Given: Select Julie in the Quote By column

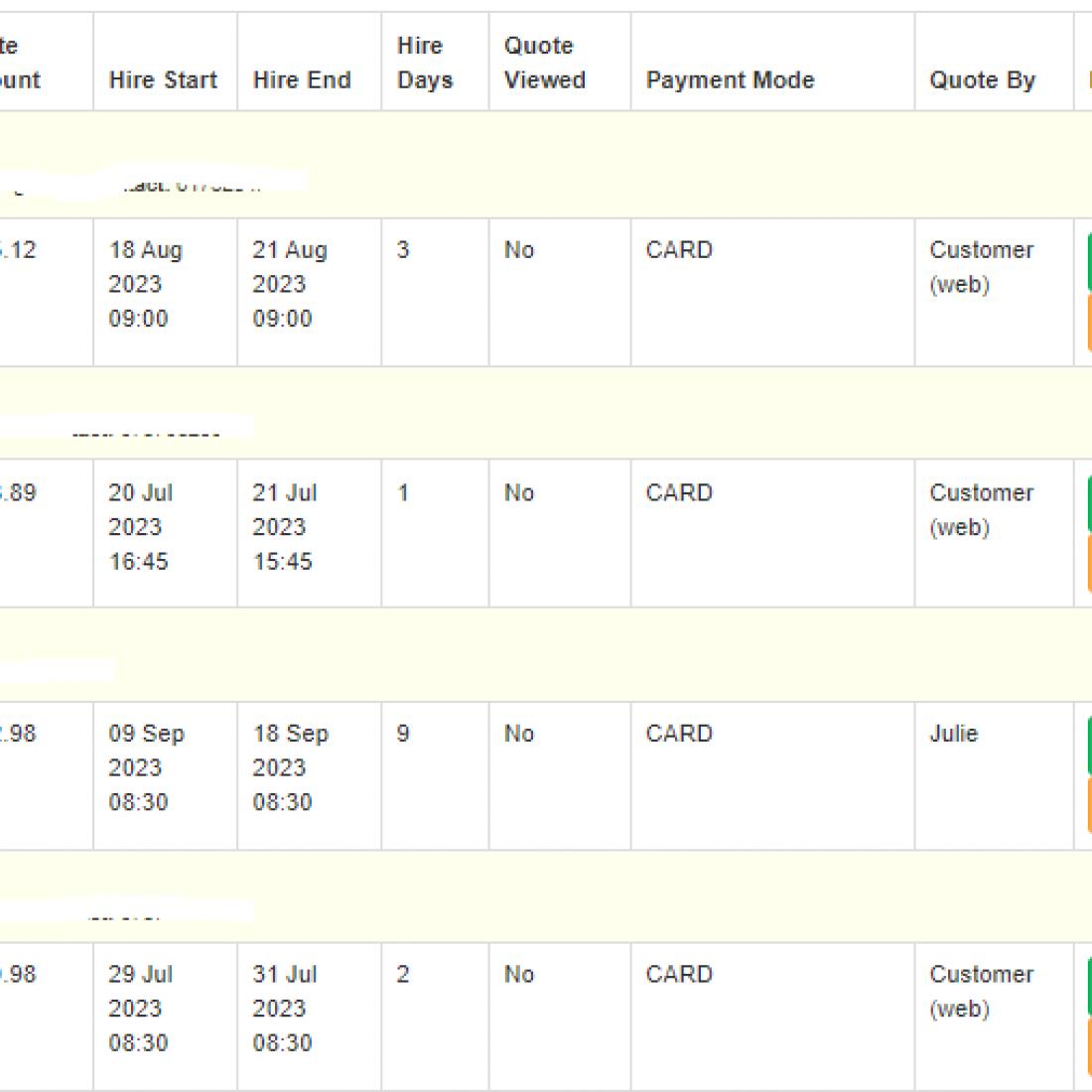Looking at the screenshot, I should pos(953,734).
